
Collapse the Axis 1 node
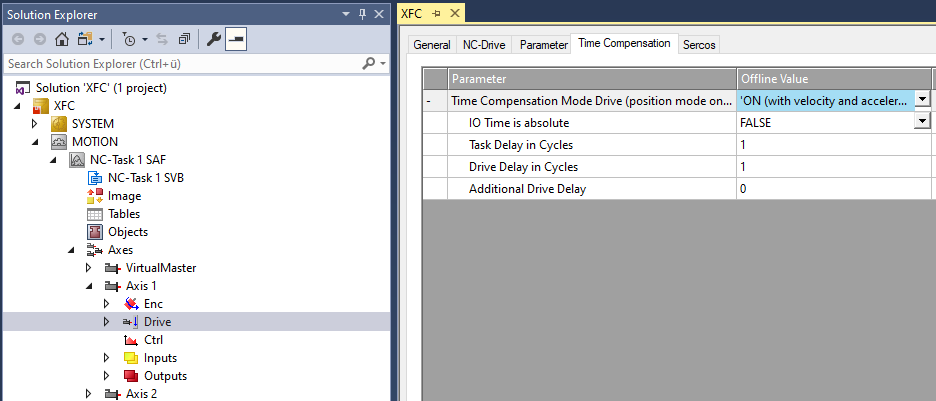(88, 286)
